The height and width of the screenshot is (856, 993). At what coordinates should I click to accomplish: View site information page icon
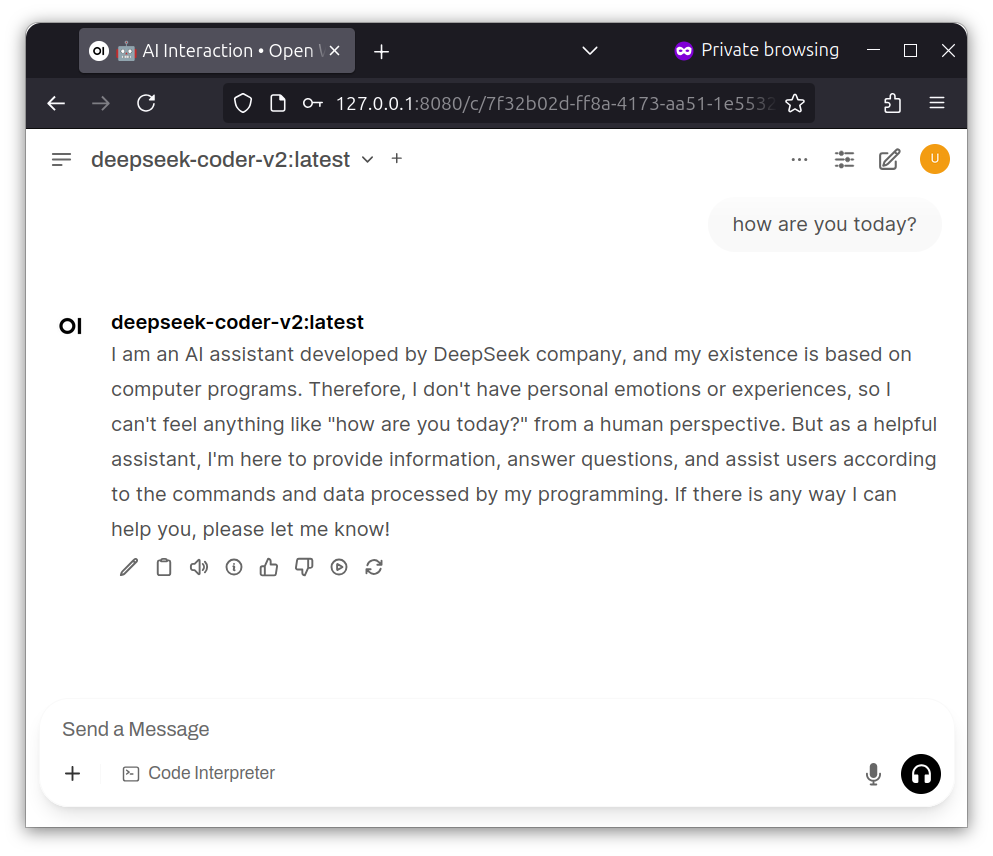click(277, 103)
